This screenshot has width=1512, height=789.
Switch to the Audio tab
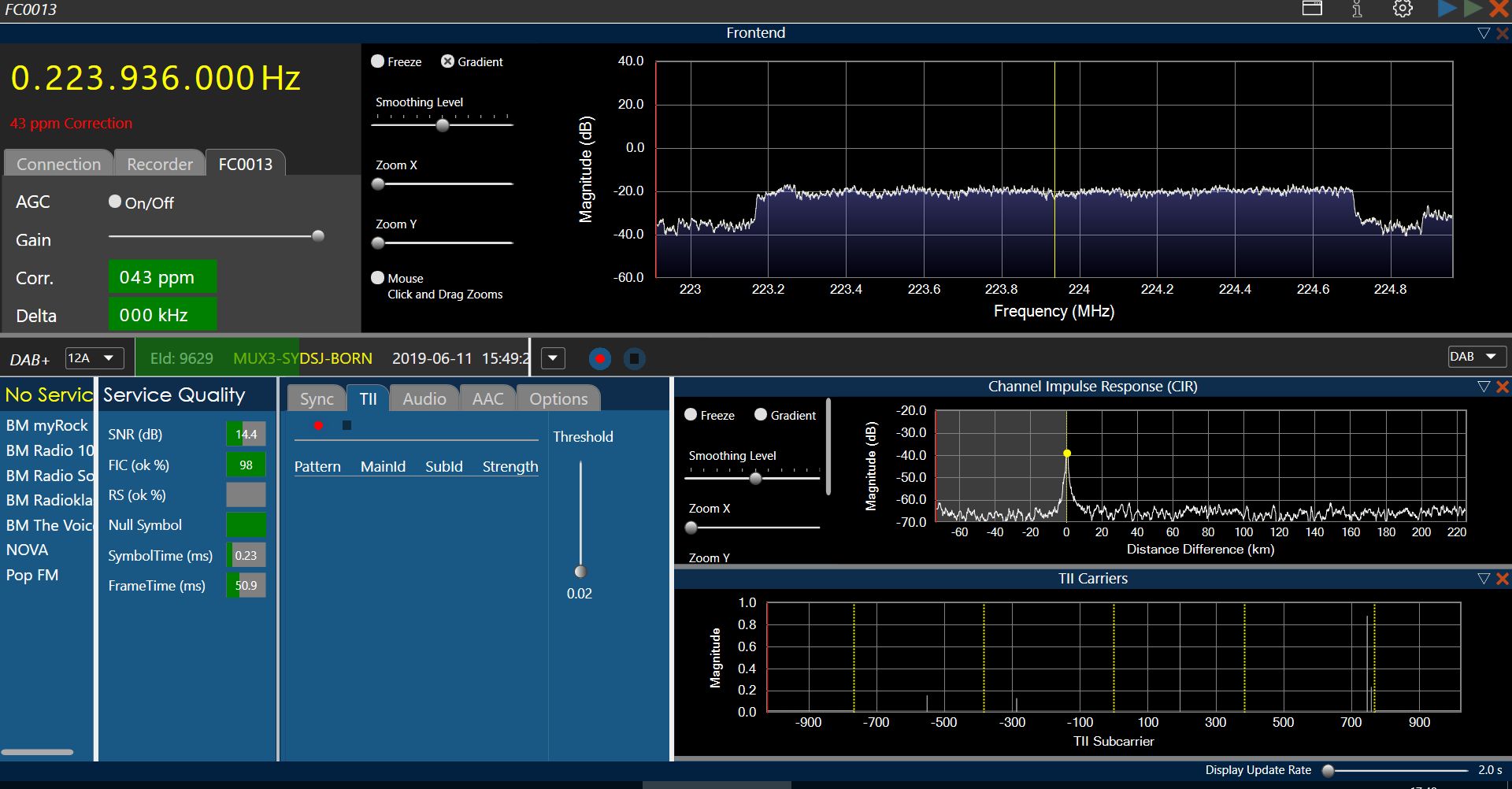point(424,399)
